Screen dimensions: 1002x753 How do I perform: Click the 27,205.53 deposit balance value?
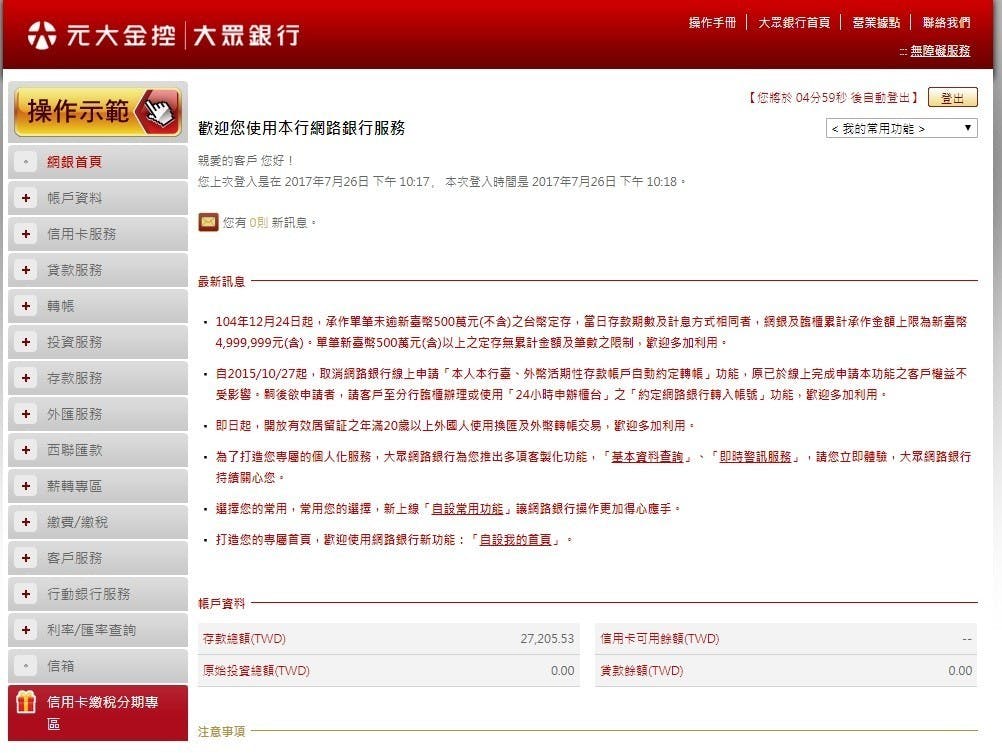pyautogui.click(x=547, y=639)
